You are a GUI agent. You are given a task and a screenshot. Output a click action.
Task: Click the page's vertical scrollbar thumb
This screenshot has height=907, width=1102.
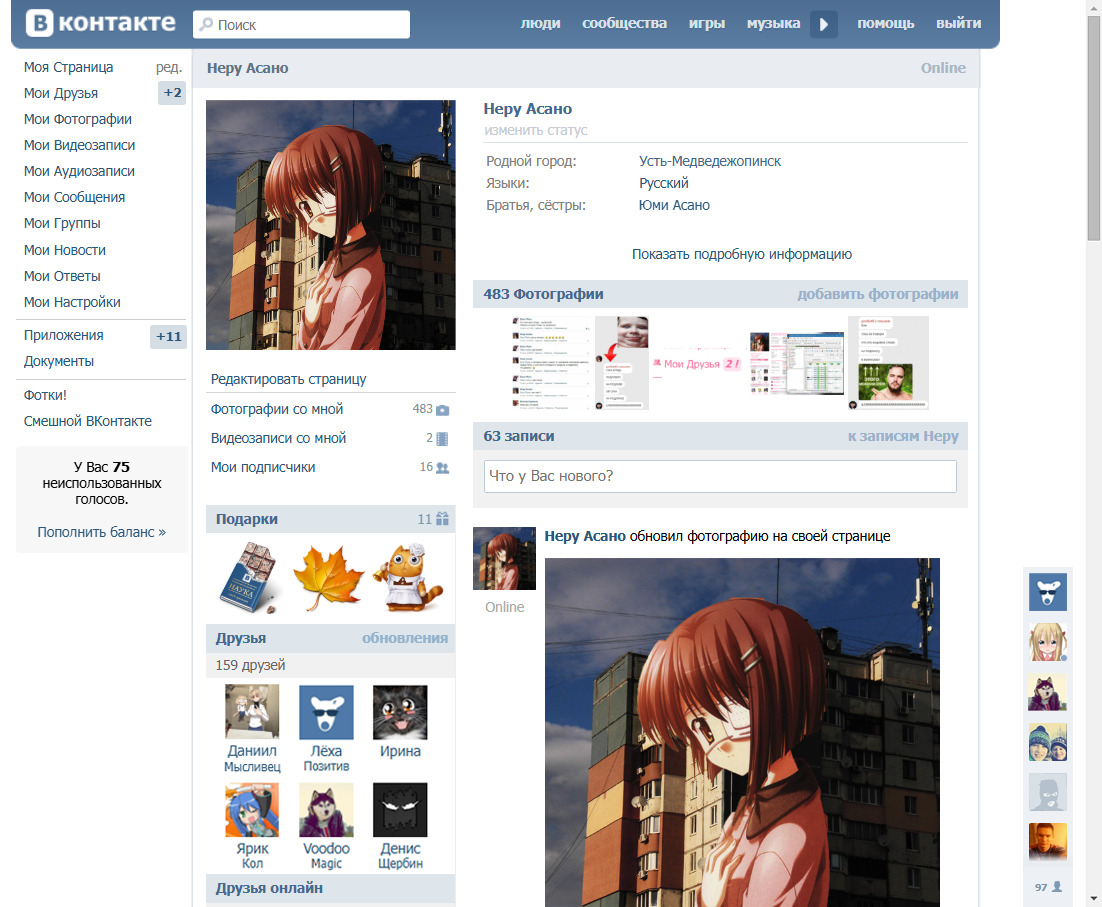(1094, 129)
